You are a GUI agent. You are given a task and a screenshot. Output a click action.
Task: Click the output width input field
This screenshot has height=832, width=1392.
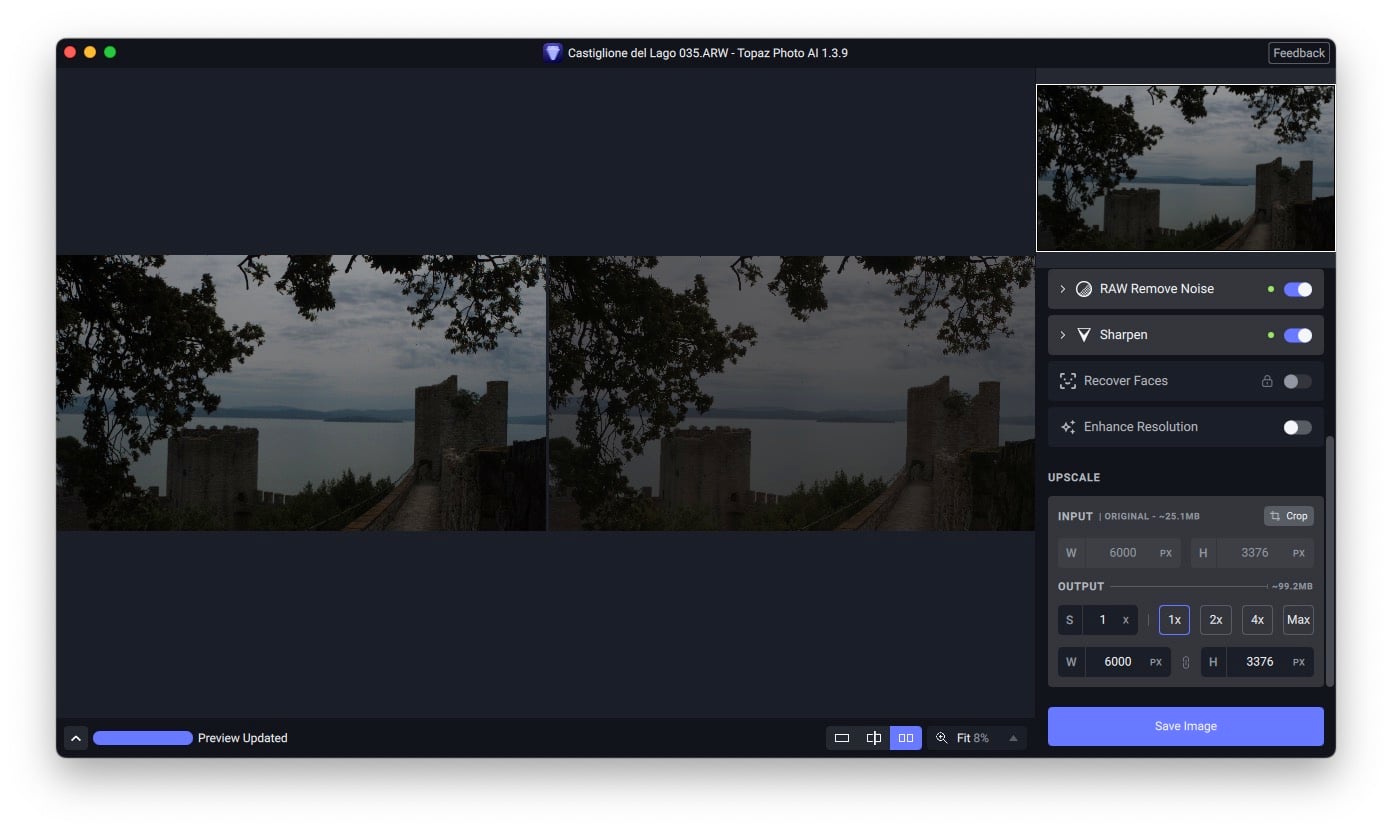tap(1117, 662)
